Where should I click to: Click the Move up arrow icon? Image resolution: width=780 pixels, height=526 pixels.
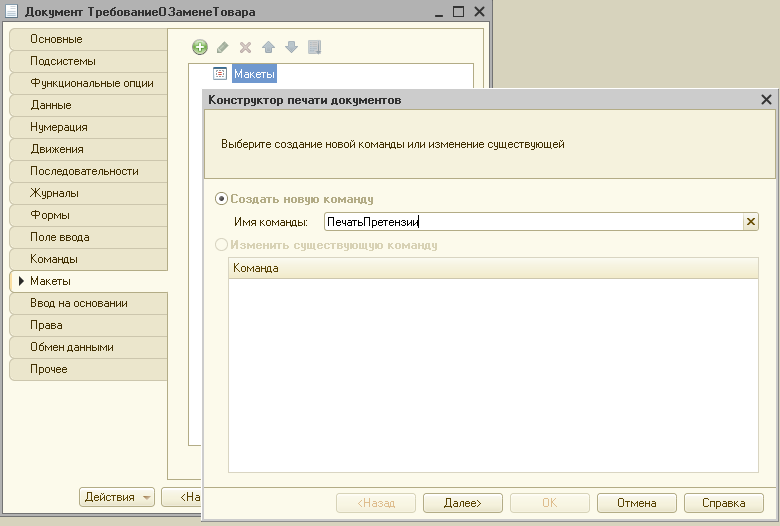[268, 47]
